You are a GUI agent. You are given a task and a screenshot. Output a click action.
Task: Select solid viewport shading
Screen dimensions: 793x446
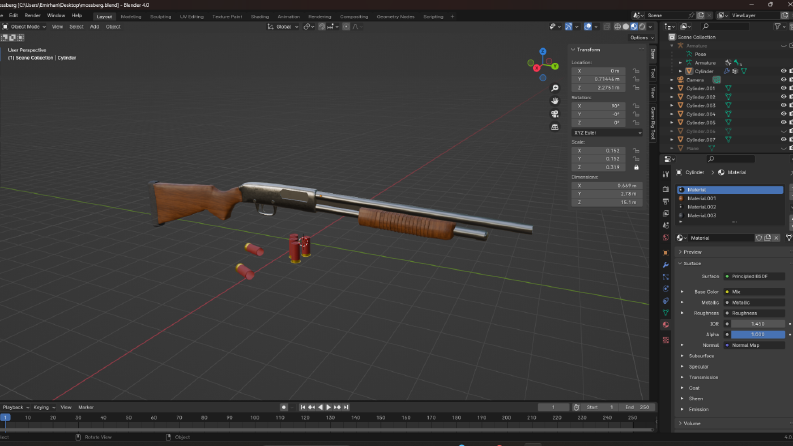point(626,27)
